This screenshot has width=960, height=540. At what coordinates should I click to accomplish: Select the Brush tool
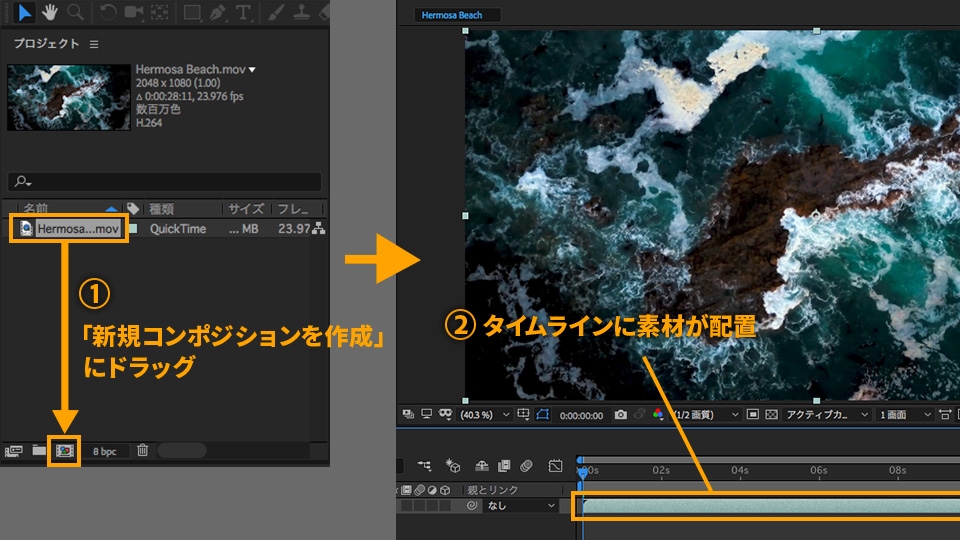[x=276, y=13]
